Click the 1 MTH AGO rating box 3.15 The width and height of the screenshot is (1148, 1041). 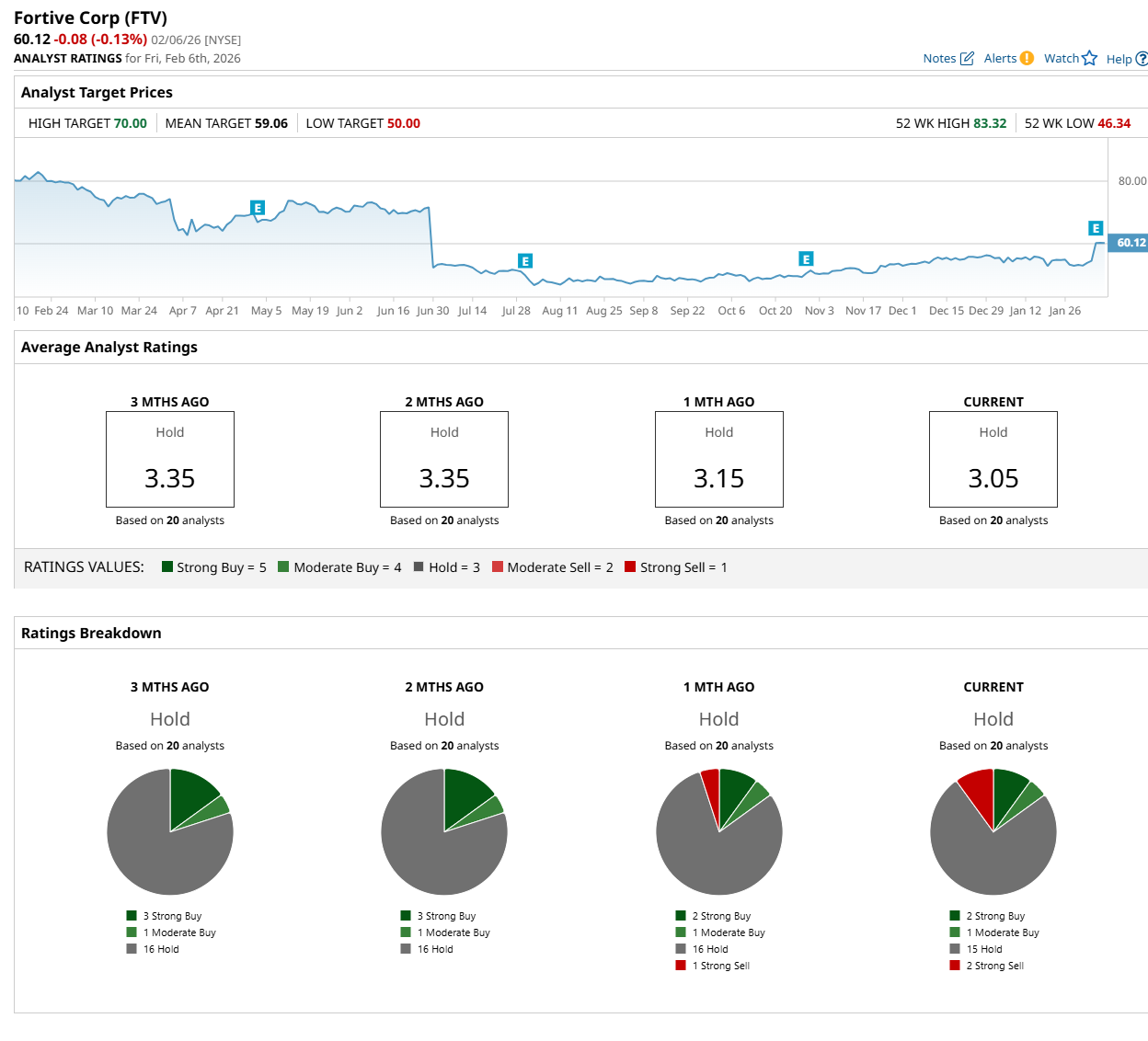tap(719, 459)
